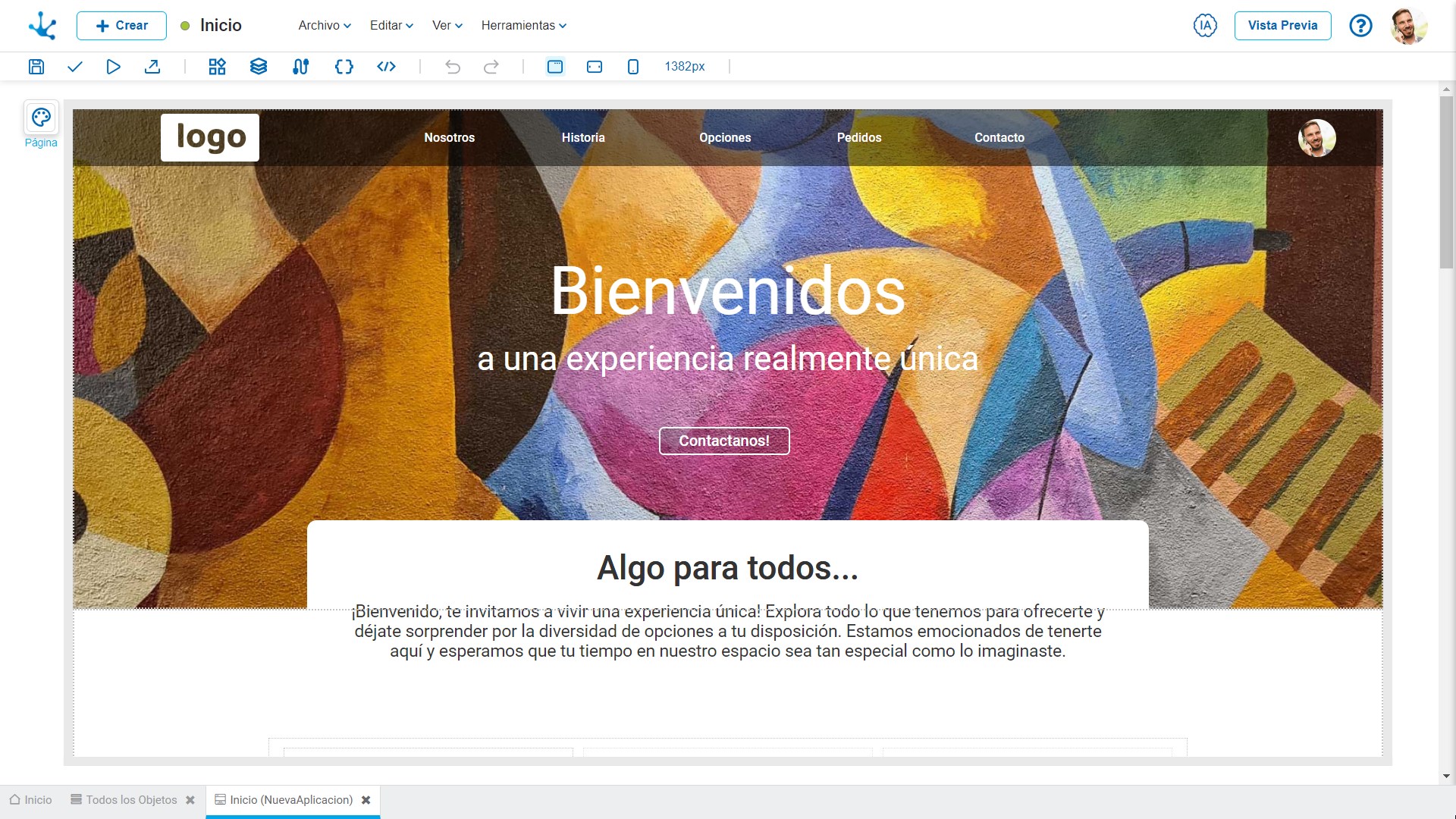Switch to tablet viewport preview
1456x819 pixels.
click(595, 67)
